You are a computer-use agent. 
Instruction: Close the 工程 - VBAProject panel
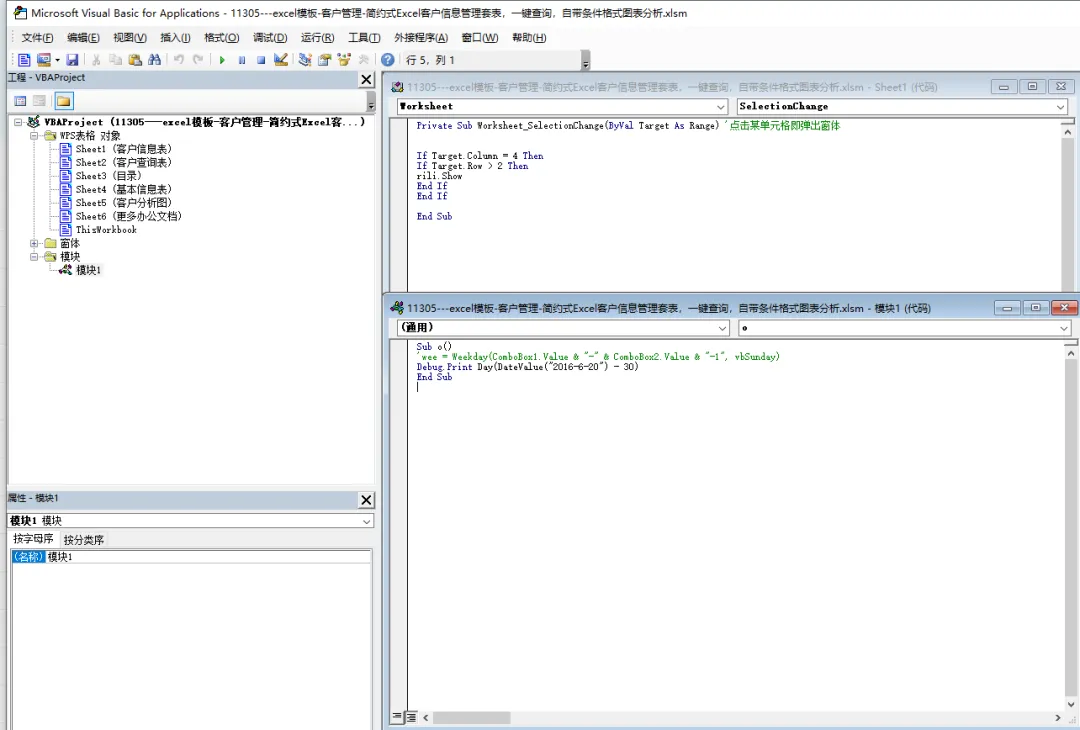[366, 80]
